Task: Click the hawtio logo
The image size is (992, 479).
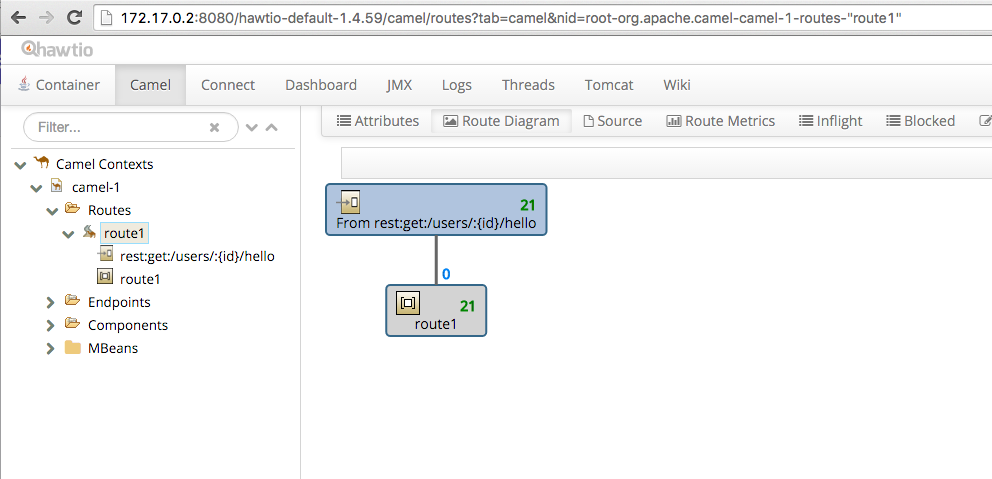Action: point(57,49)
